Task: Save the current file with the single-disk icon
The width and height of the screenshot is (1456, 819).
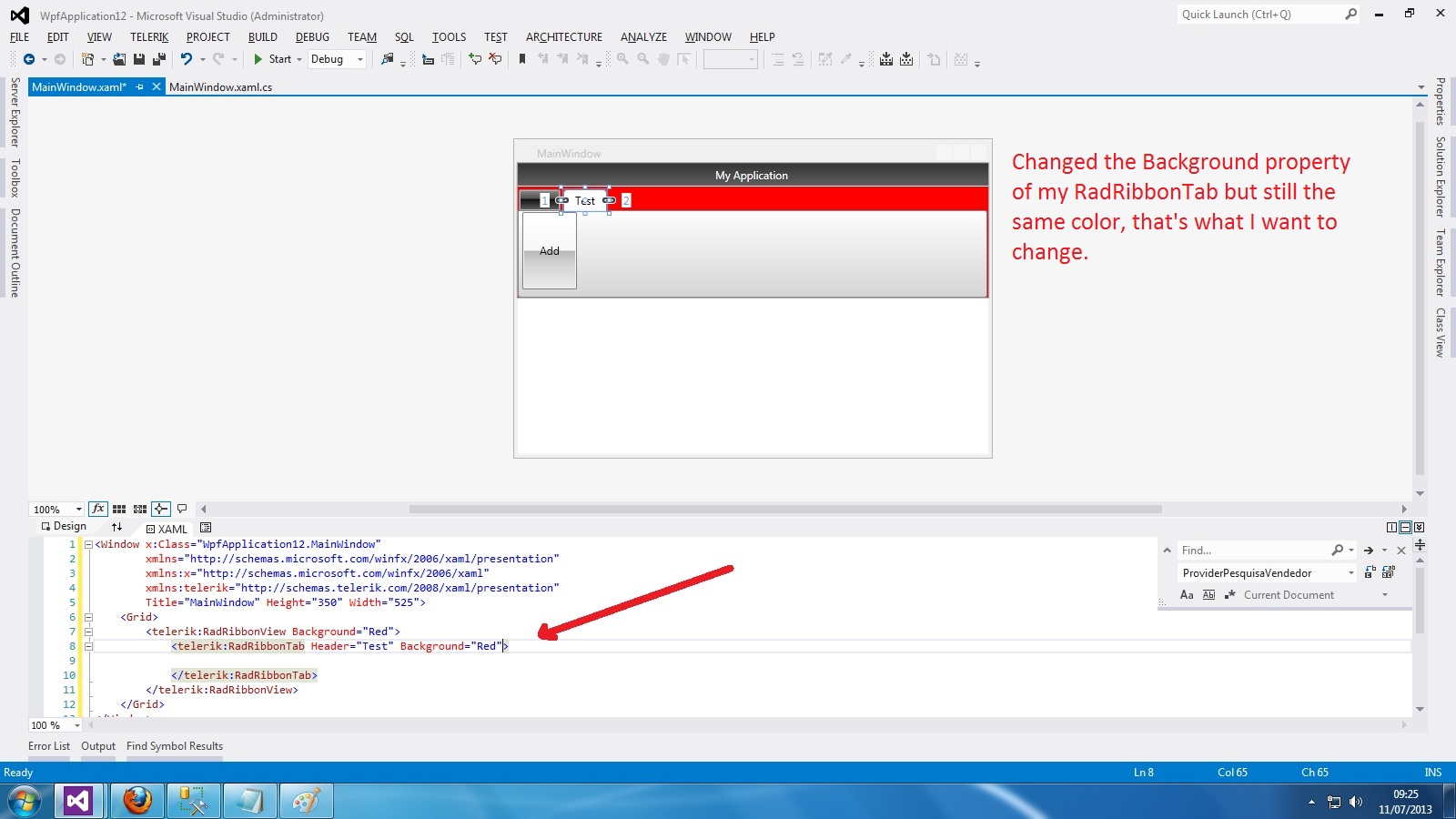Action: click(139, 59)
